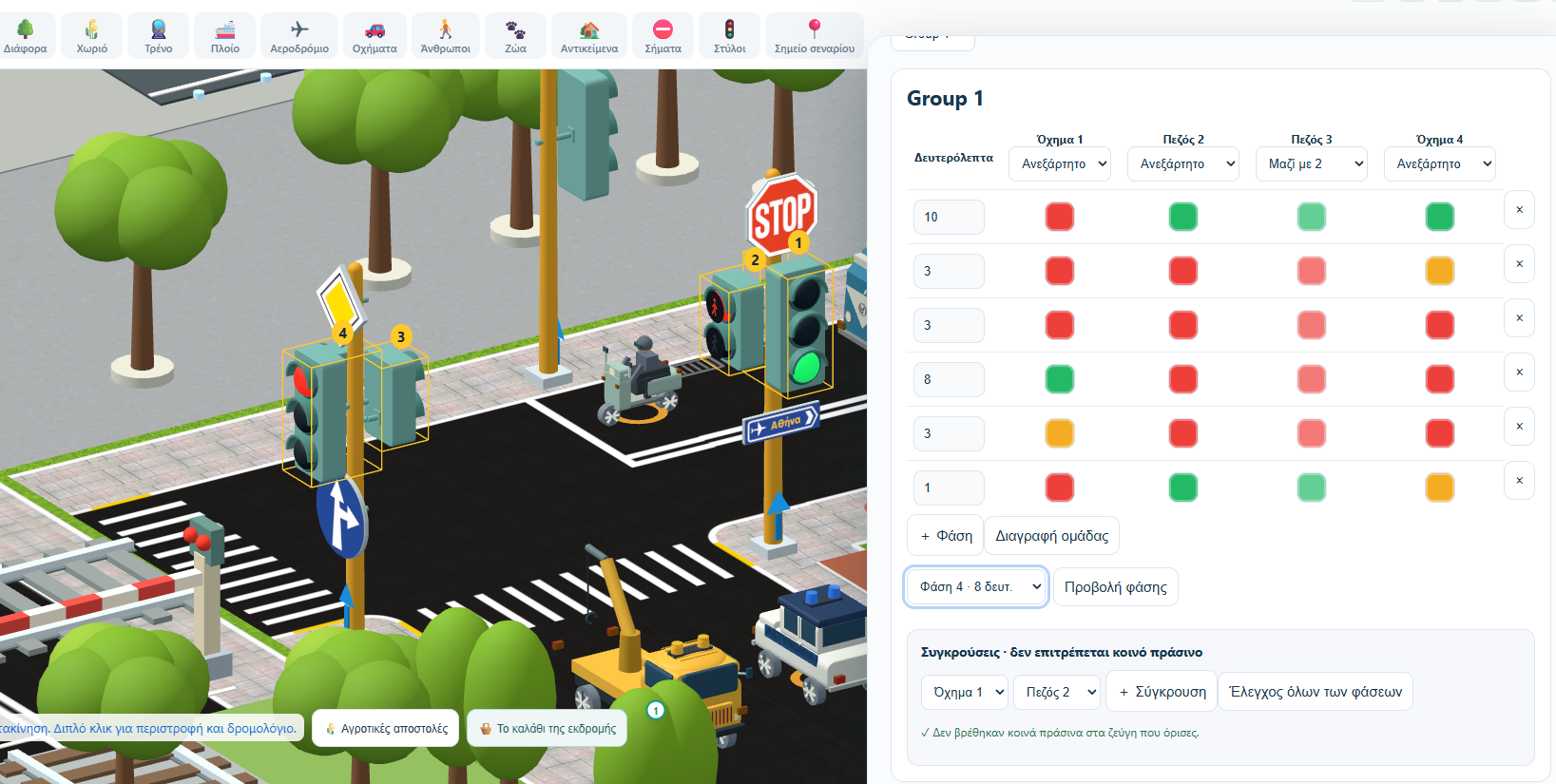
Task: Open the Αεροδρόμιο category
Action: coord(299,36)
